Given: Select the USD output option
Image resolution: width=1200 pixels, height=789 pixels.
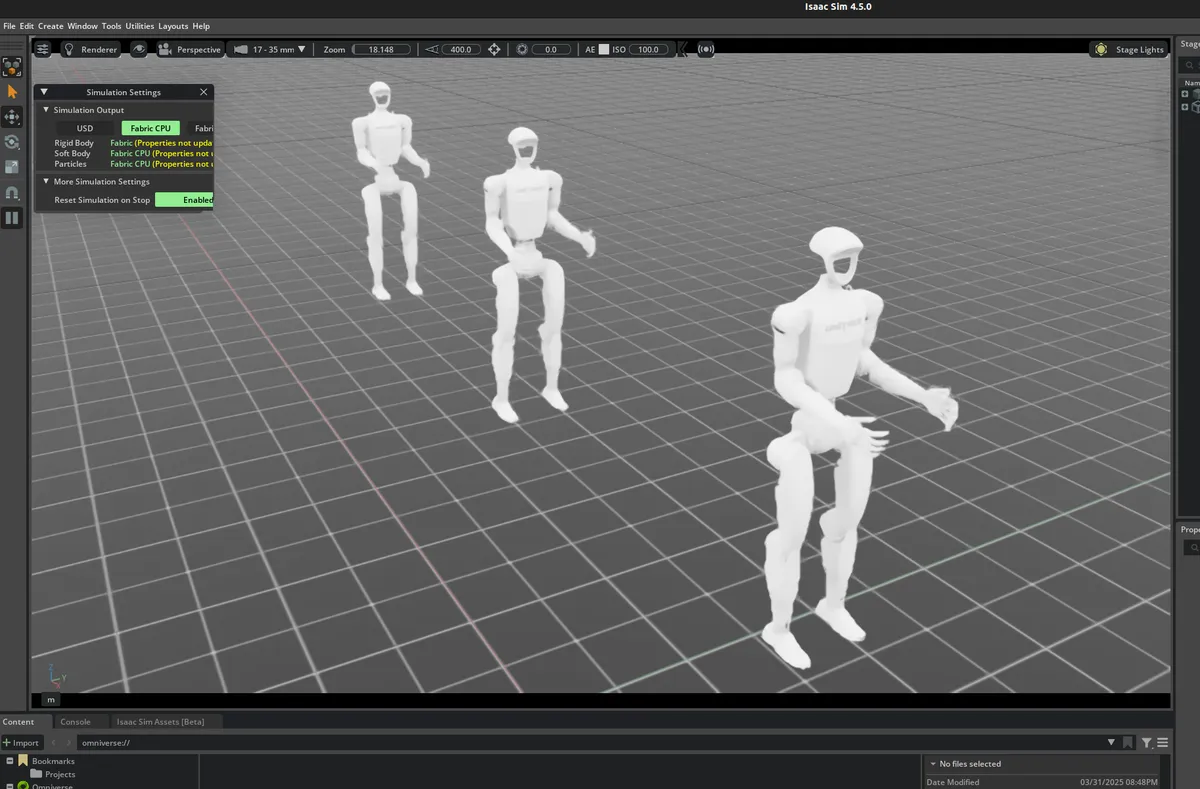Looking at the screenshot, I should point(85,128).
